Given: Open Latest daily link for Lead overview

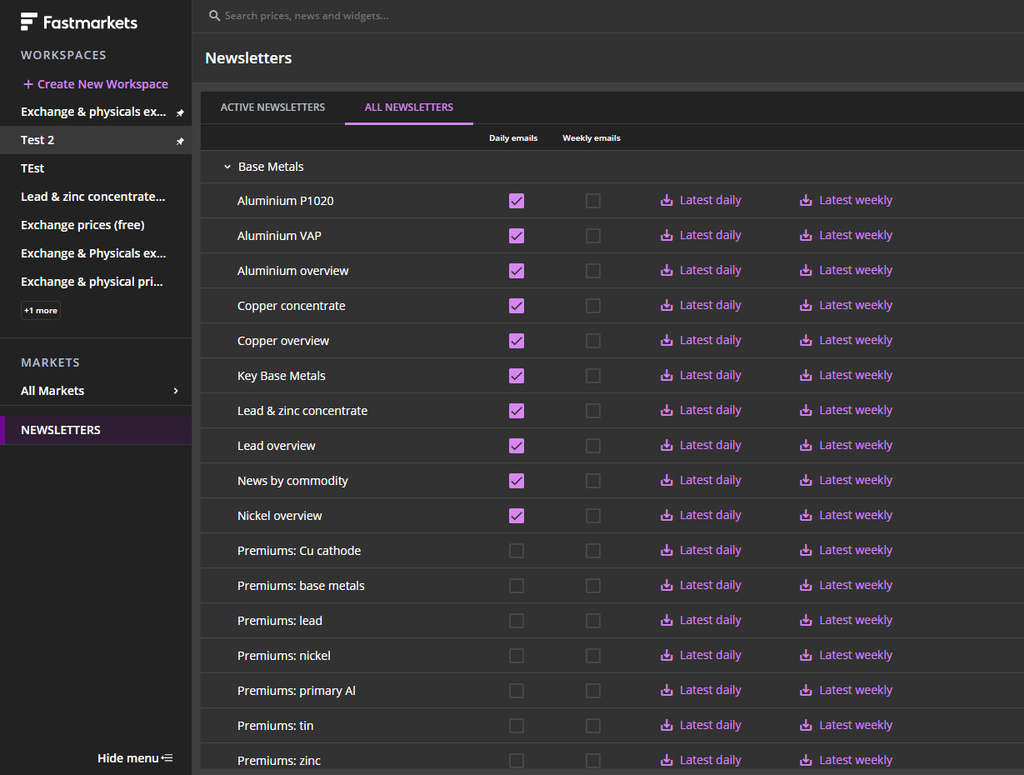Looking at the screenshot, I should pos(710,446).
